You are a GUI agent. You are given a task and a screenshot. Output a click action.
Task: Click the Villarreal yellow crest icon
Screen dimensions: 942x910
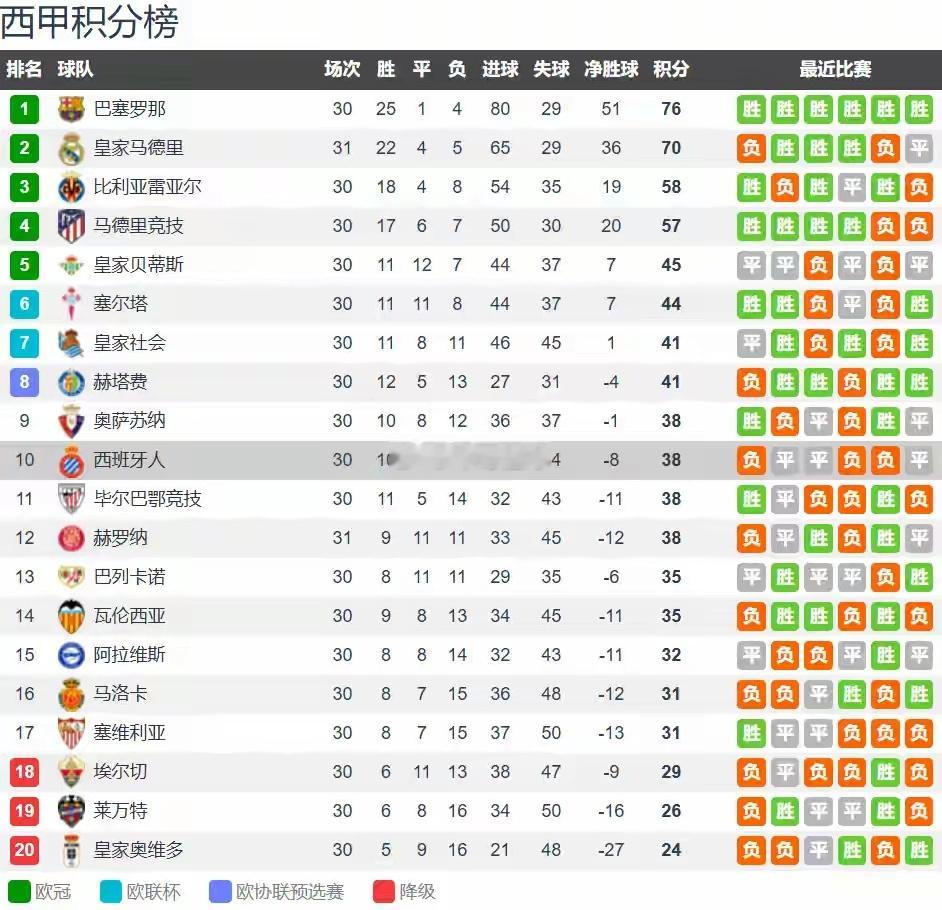[x=71, y=187]
